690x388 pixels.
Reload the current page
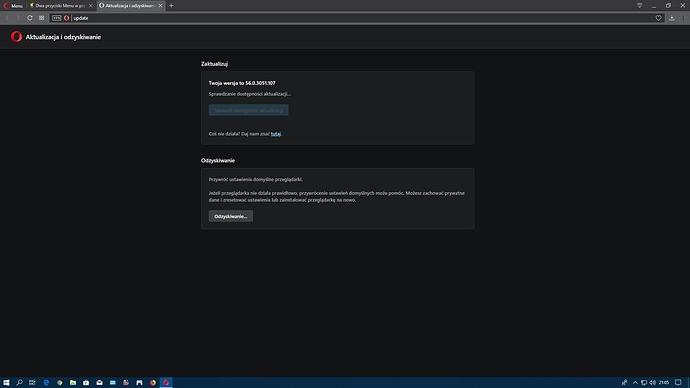pyautogui.click(x=29, y=18)
